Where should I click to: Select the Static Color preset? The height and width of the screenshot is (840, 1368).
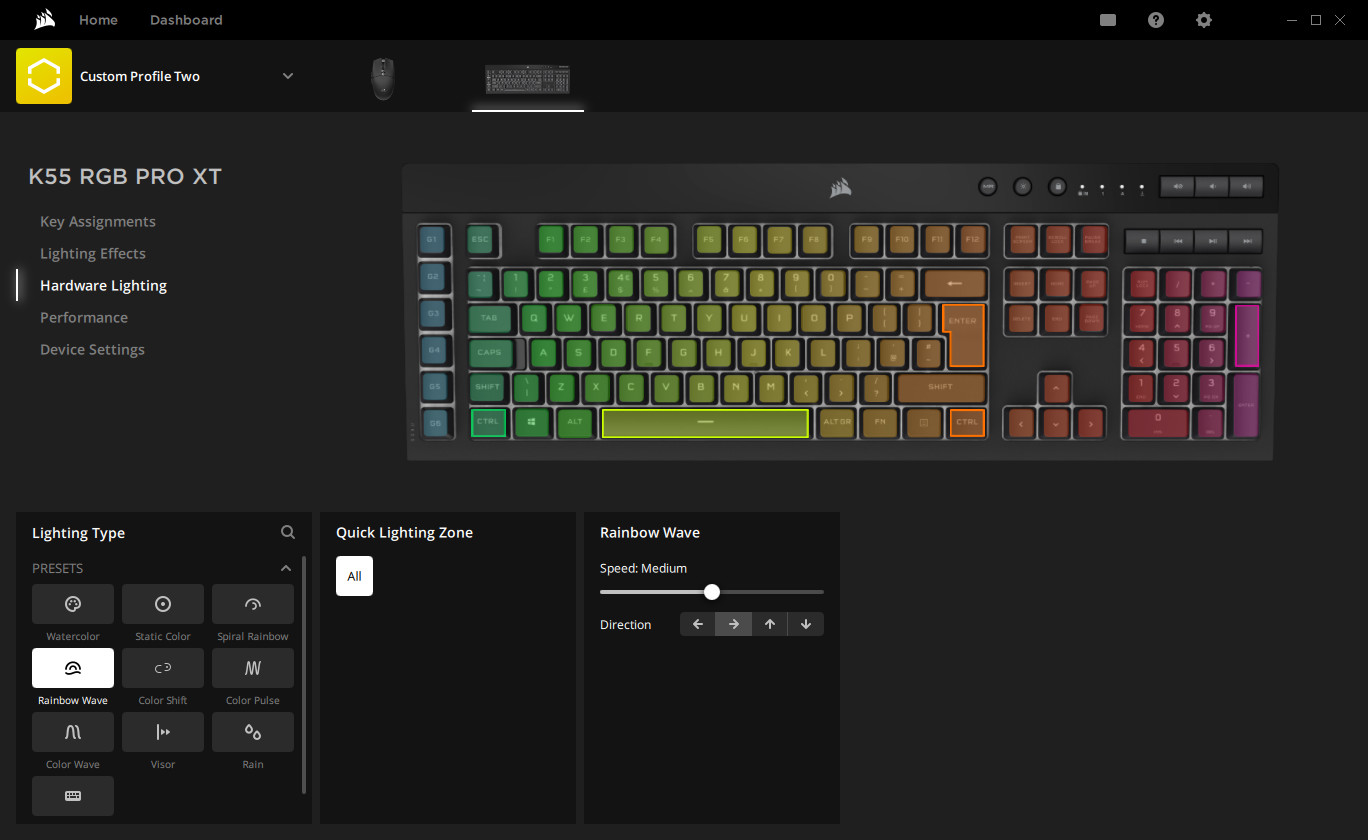point(163,604)
